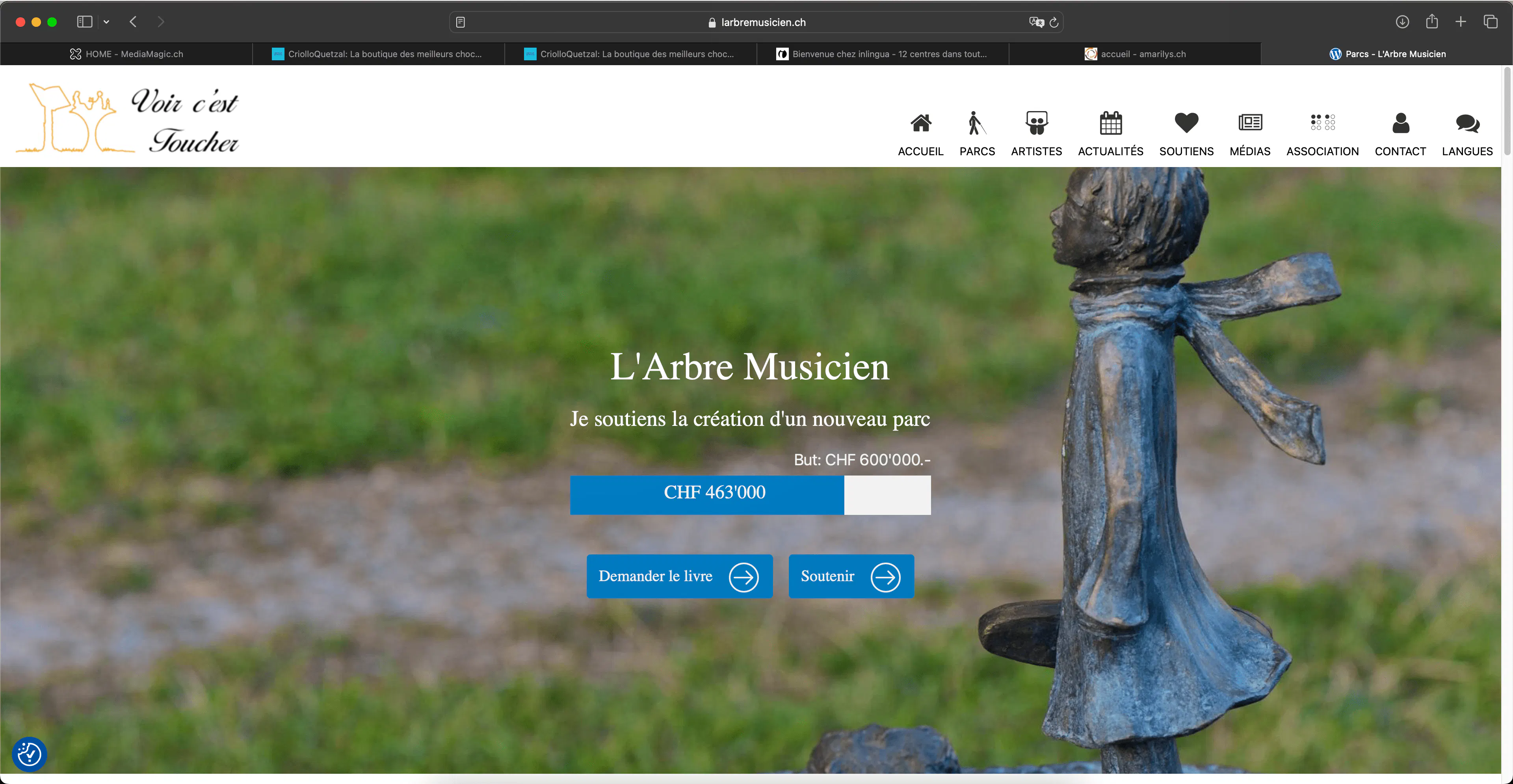This screenshot has height=784, width=1513.
Task: Click the Demander le livre button label
Action: point(655,576)
